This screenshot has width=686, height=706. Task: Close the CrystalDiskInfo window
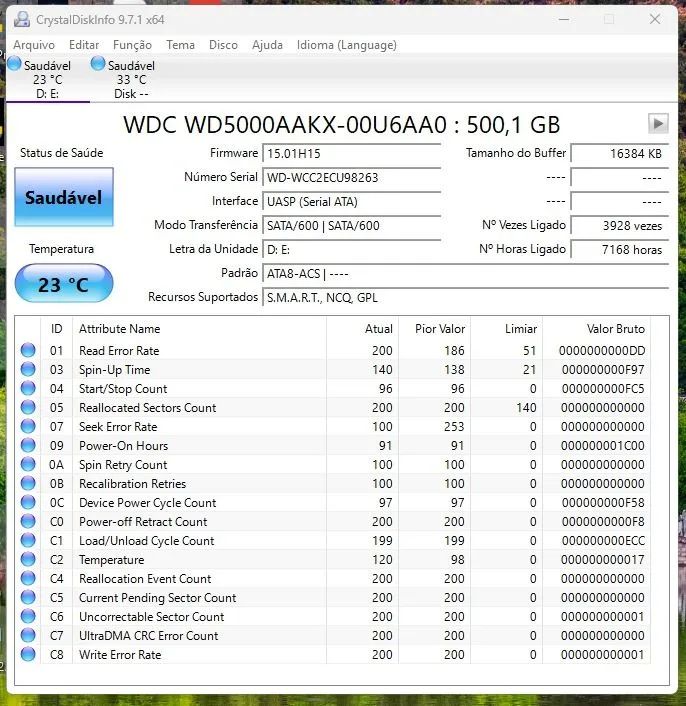tap(655, 19)
